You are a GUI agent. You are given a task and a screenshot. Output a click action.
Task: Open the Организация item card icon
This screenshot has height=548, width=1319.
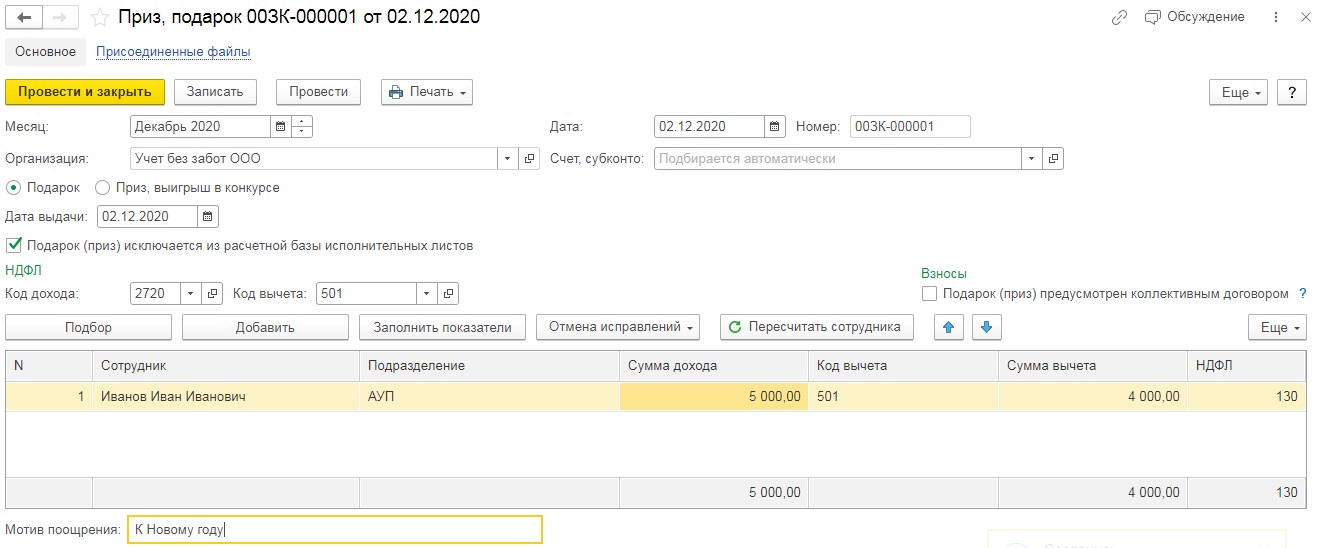point(530,158)
